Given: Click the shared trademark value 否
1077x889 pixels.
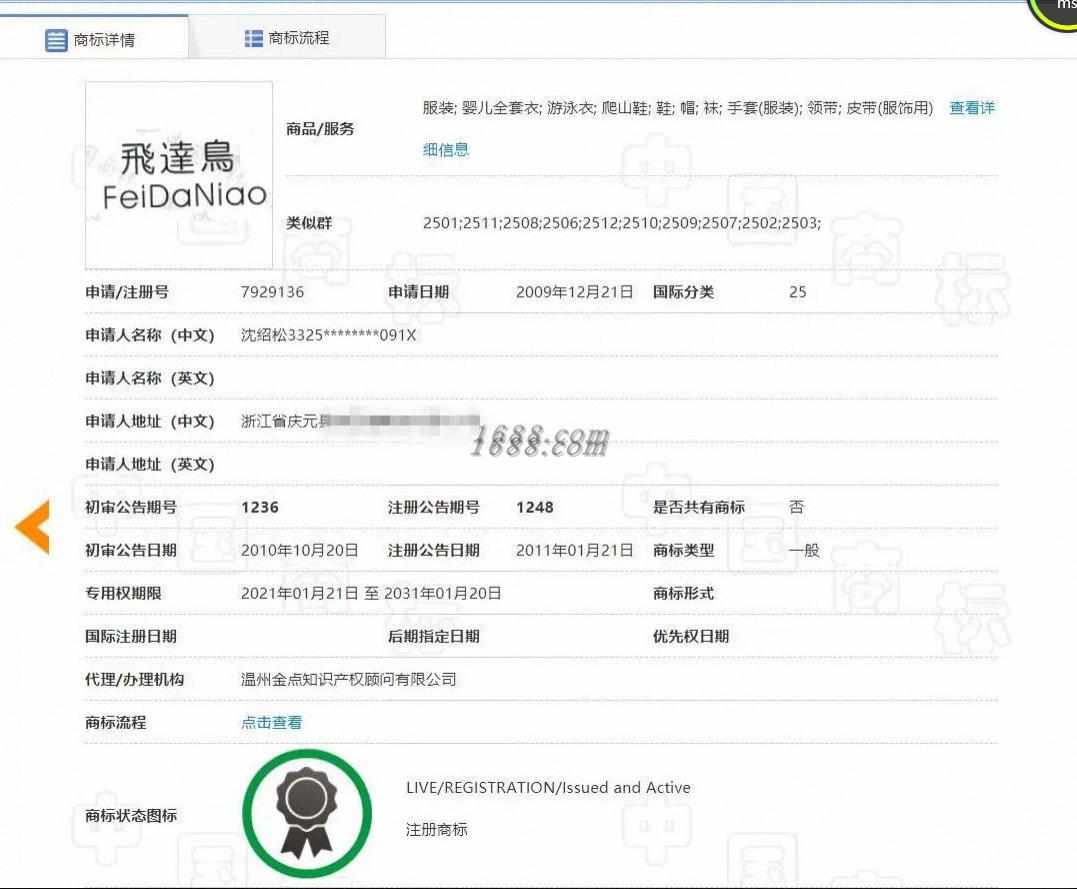Looking at the screenshot, I should tap(796, 507).
